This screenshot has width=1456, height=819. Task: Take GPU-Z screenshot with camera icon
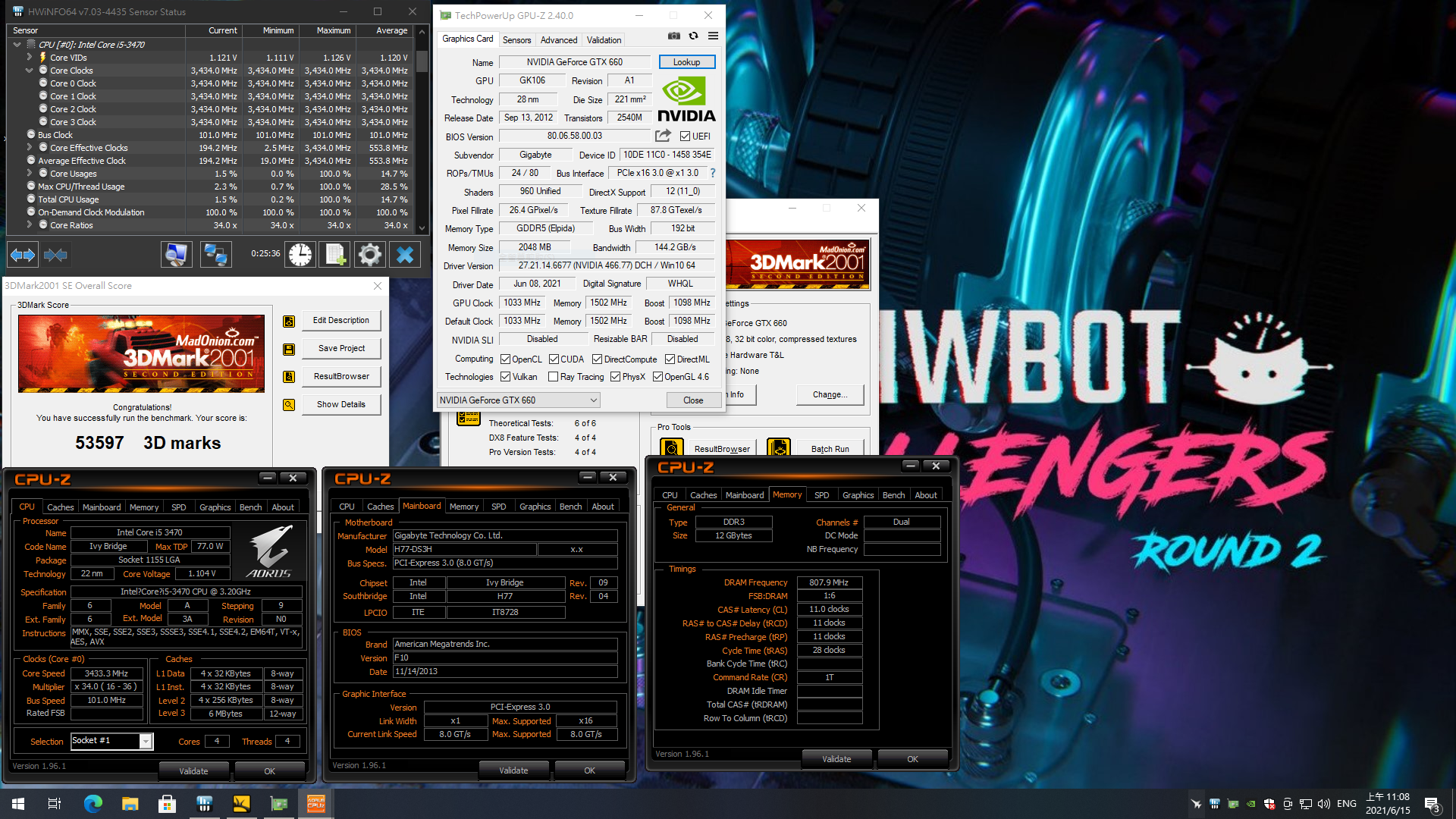674,36
